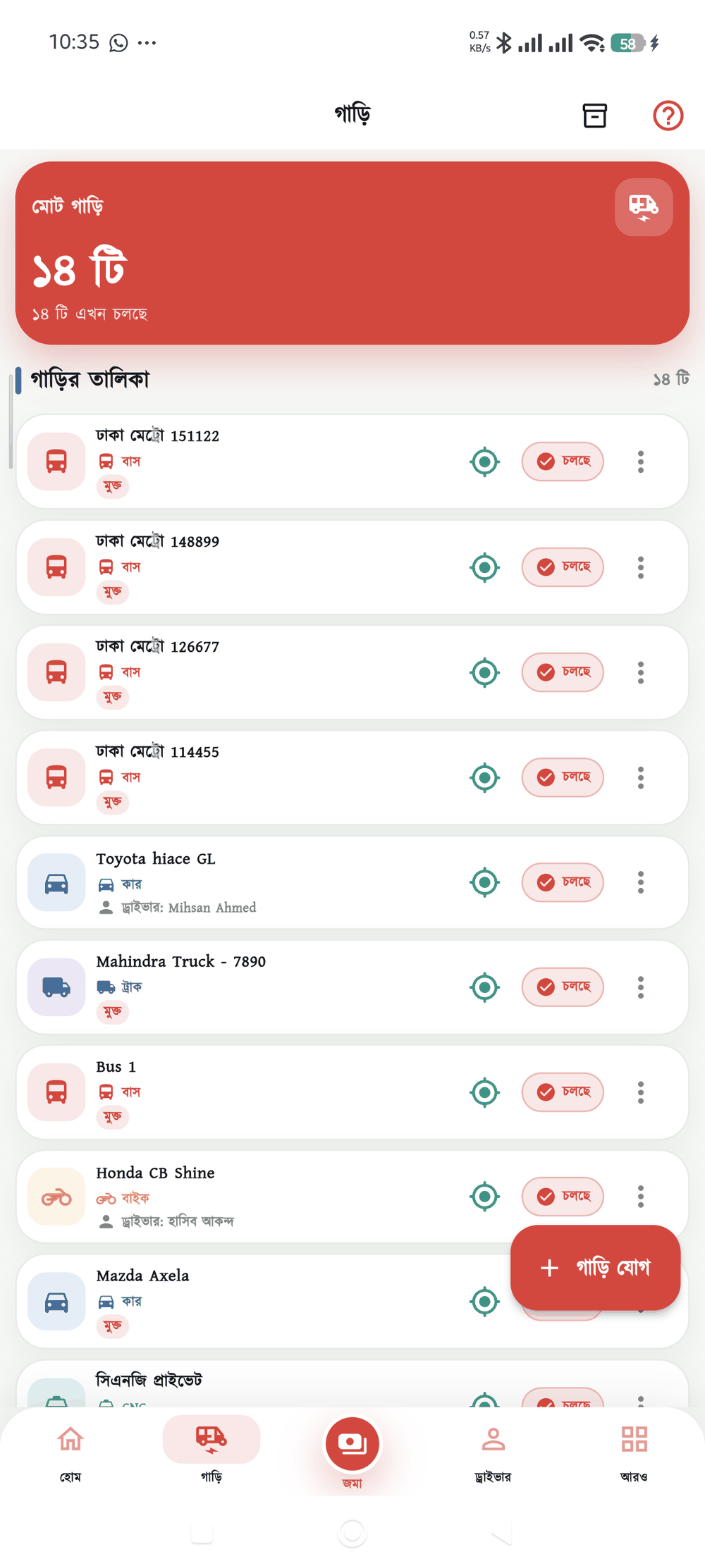Track Toyota hiace GL location icon

pyautogui.click(x=484, y=882)
